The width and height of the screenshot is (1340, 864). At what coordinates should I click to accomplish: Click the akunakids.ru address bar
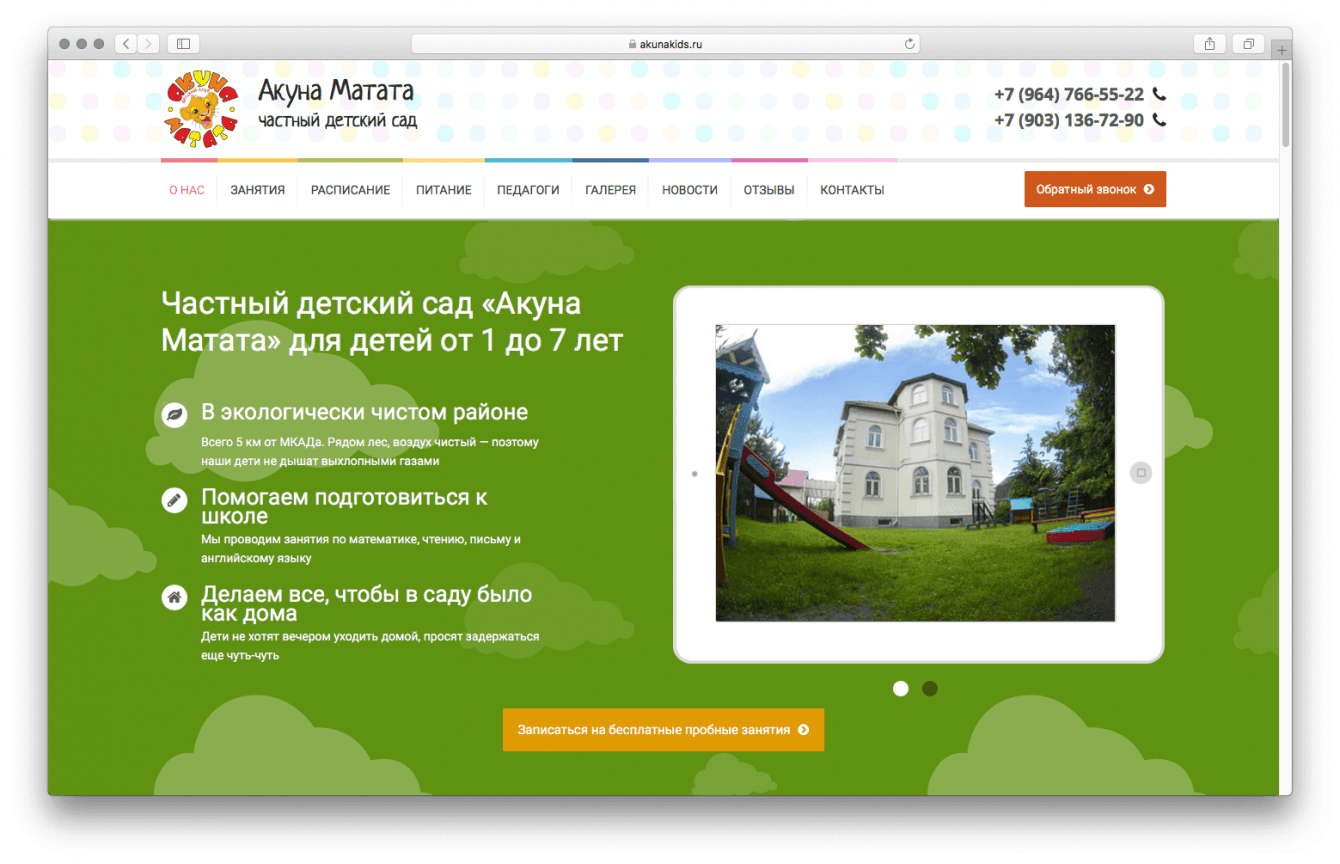click(x=666, y=44)
